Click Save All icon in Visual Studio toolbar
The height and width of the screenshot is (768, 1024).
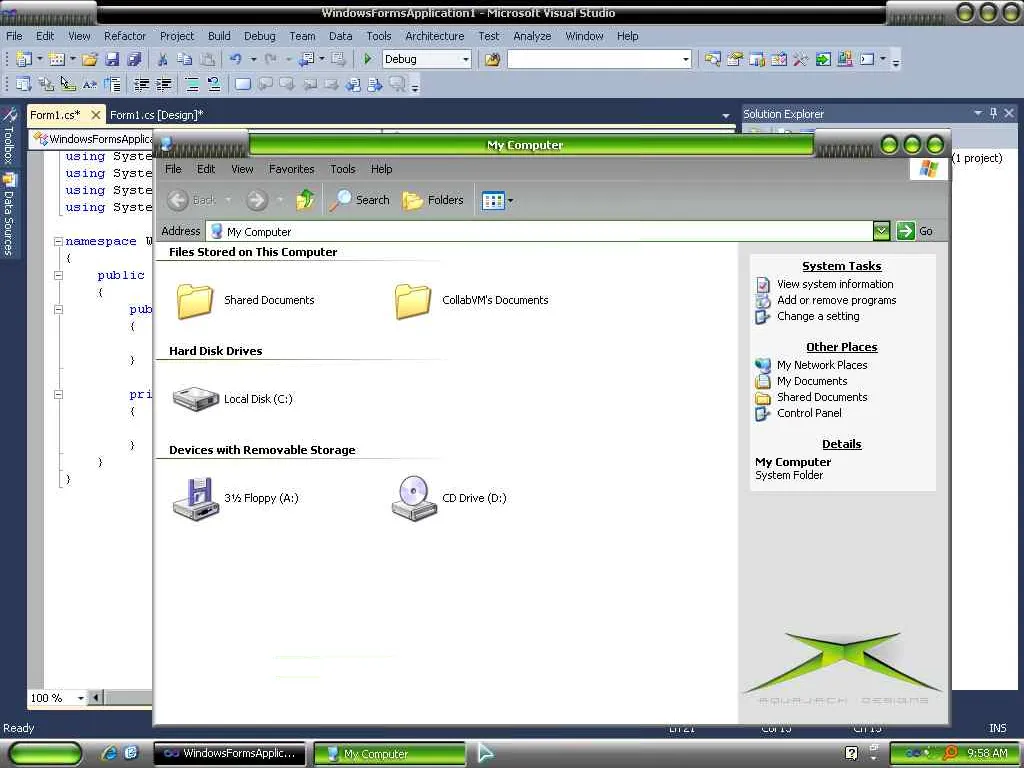pyautogui.click(x=134, y=59)
